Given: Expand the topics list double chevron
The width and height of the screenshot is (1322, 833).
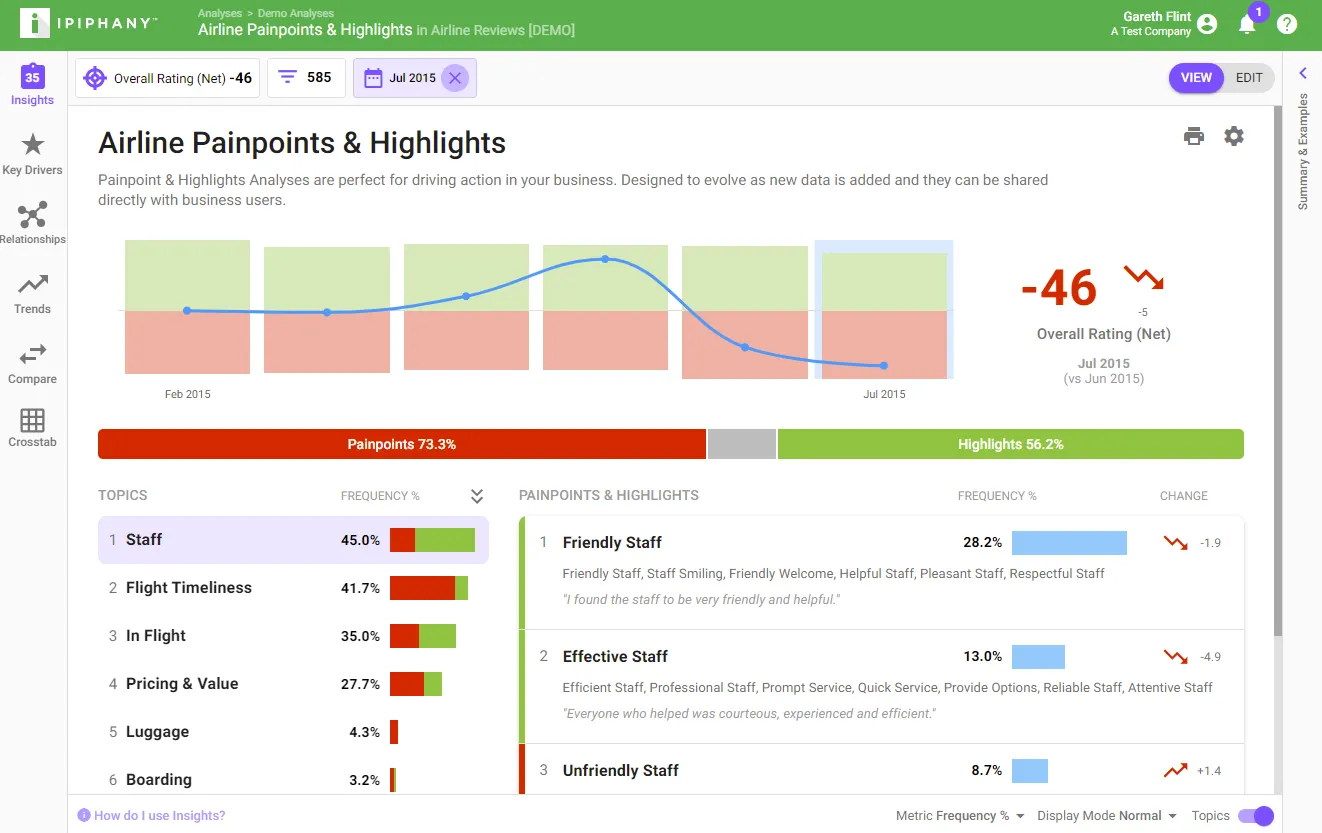Looking at the screenshot, I should point(477,496).
